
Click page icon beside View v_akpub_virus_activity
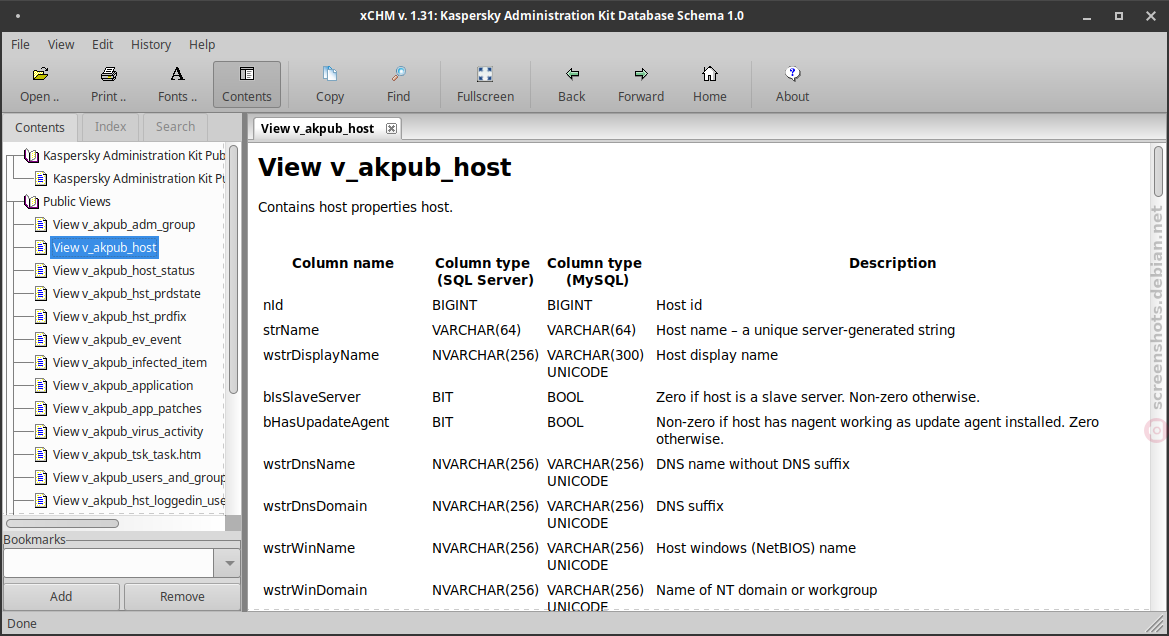click(x=41, y=432)
